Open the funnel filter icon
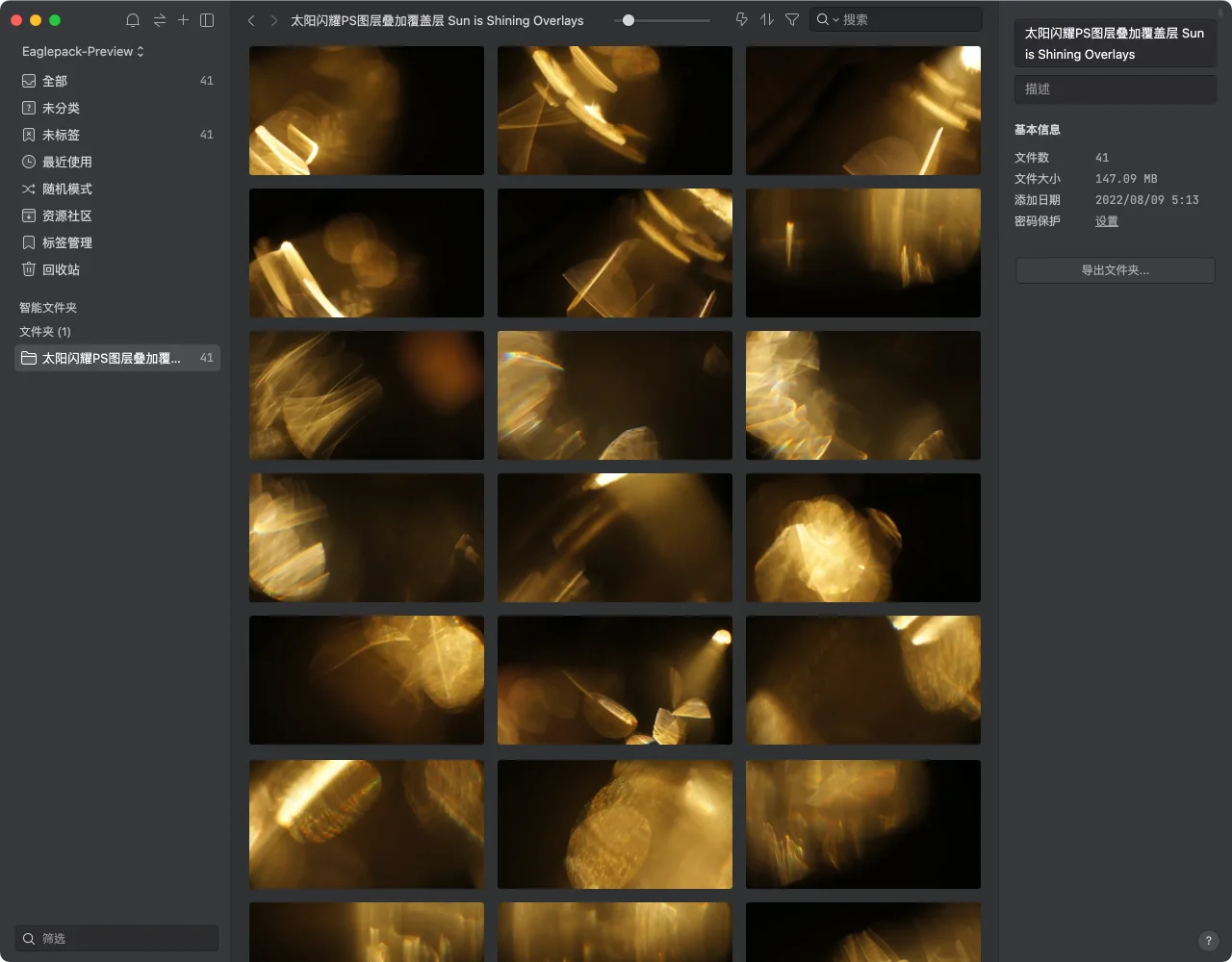 [x=792, y=19]
